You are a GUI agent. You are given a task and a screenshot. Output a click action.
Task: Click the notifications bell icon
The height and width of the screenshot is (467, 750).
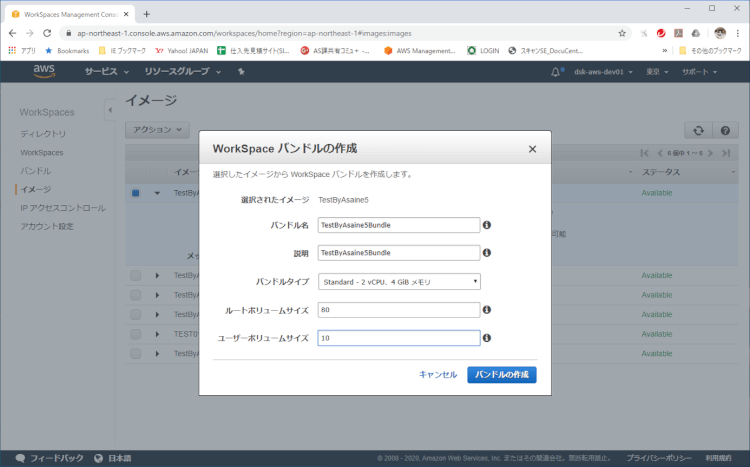(556, 72)
